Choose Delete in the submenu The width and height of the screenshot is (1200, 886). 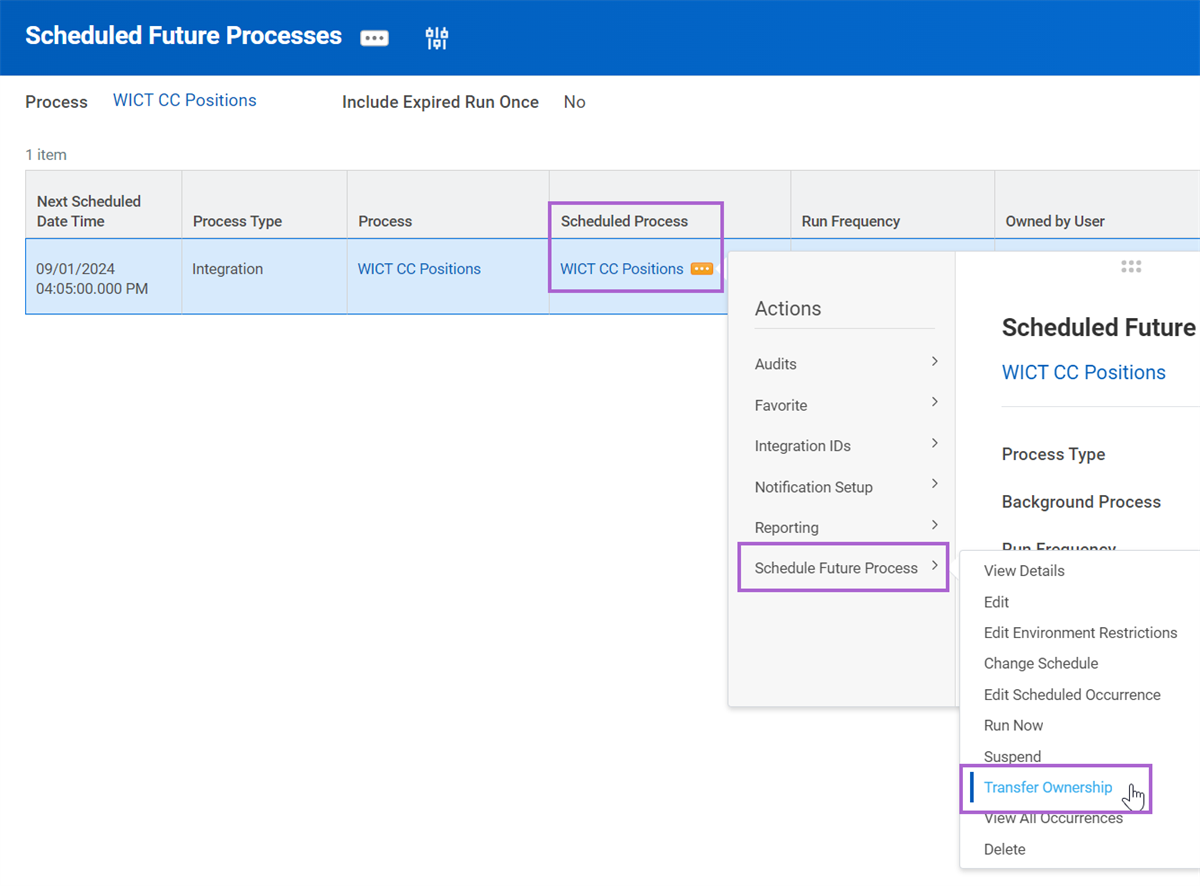click(1004, 849)
